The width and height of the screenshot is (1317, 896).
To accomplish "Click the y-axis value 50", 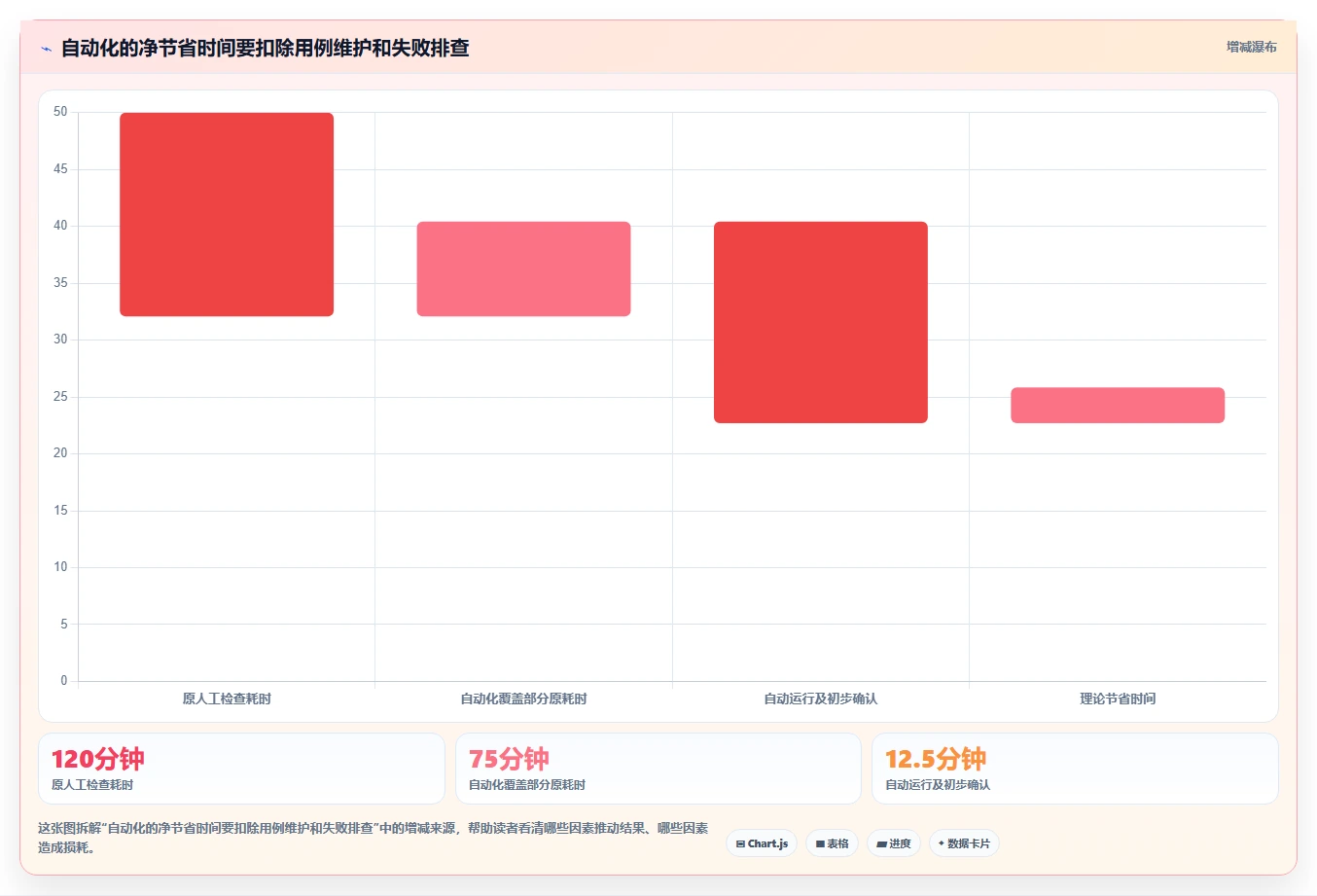I will click(60, 112).
